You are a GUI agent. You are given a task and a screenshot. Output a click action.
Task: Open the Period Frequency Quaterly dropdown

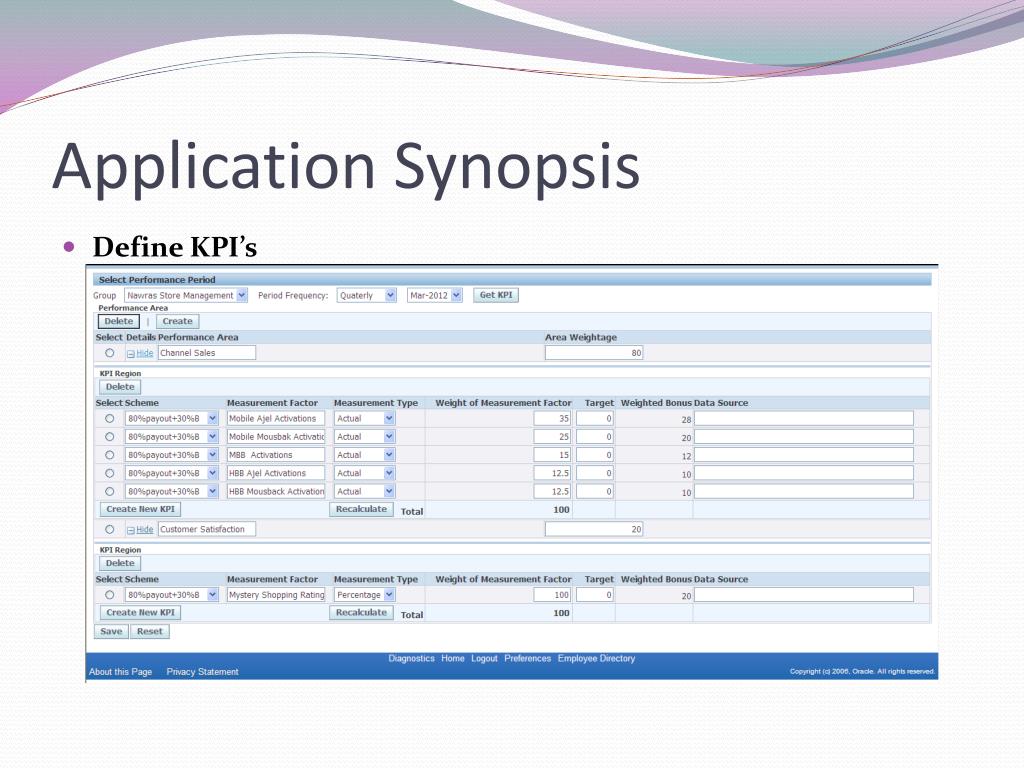tap(366, 295)
